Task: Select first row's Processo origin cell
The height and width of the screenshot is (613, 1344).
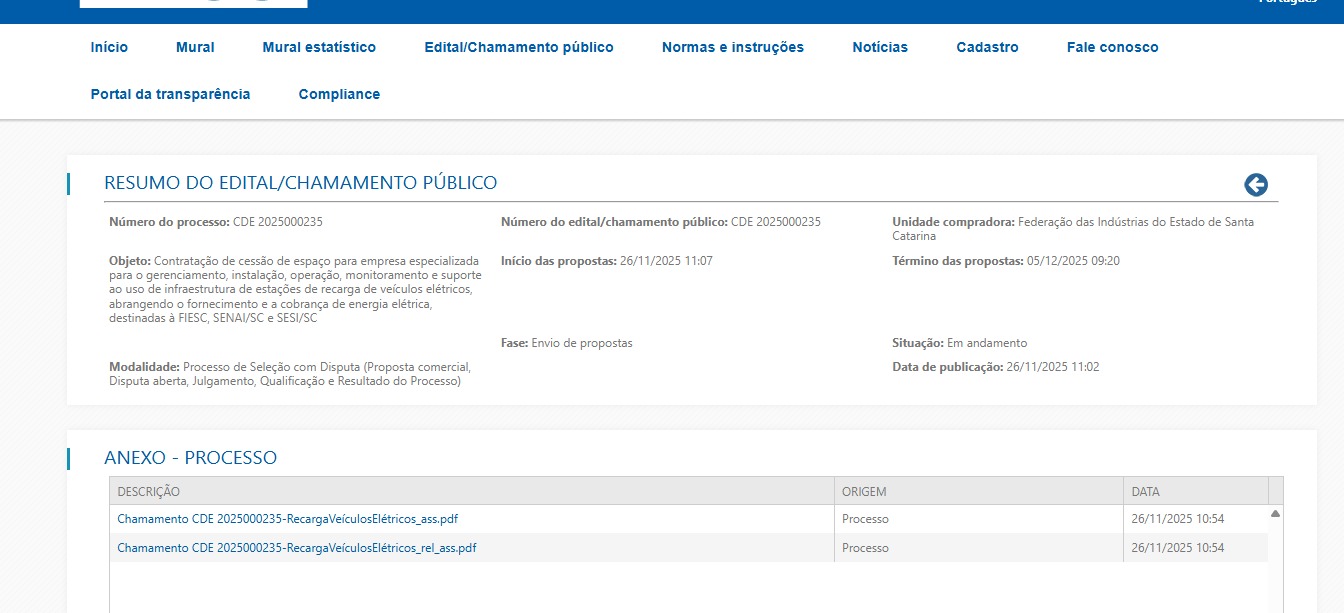Action: tap(865, 519)
